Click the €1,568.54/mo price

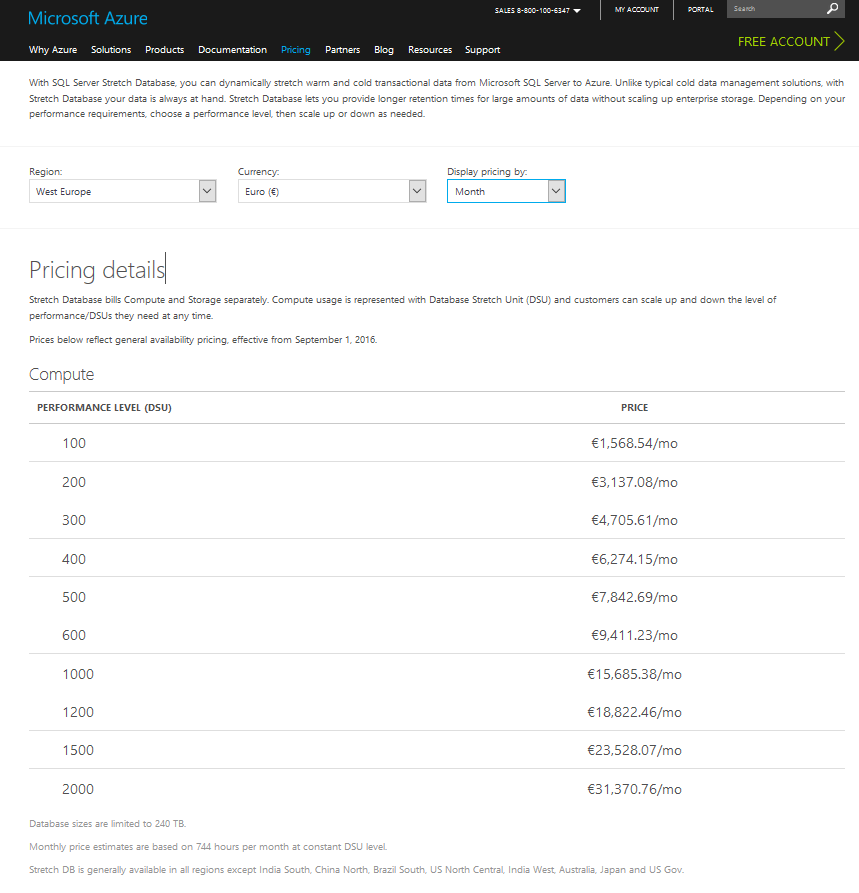pyautogui.click(x=635, y=443)
